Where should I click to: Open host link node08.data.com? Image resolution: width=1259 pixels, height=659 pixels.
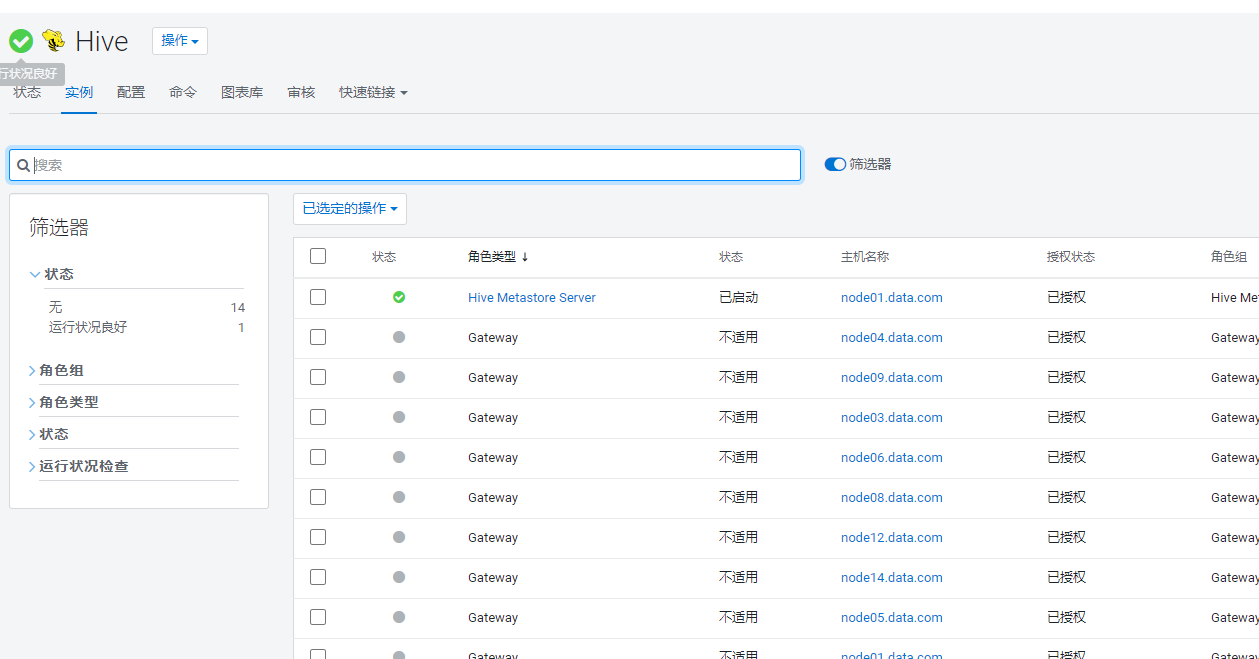tap(892, 497)
